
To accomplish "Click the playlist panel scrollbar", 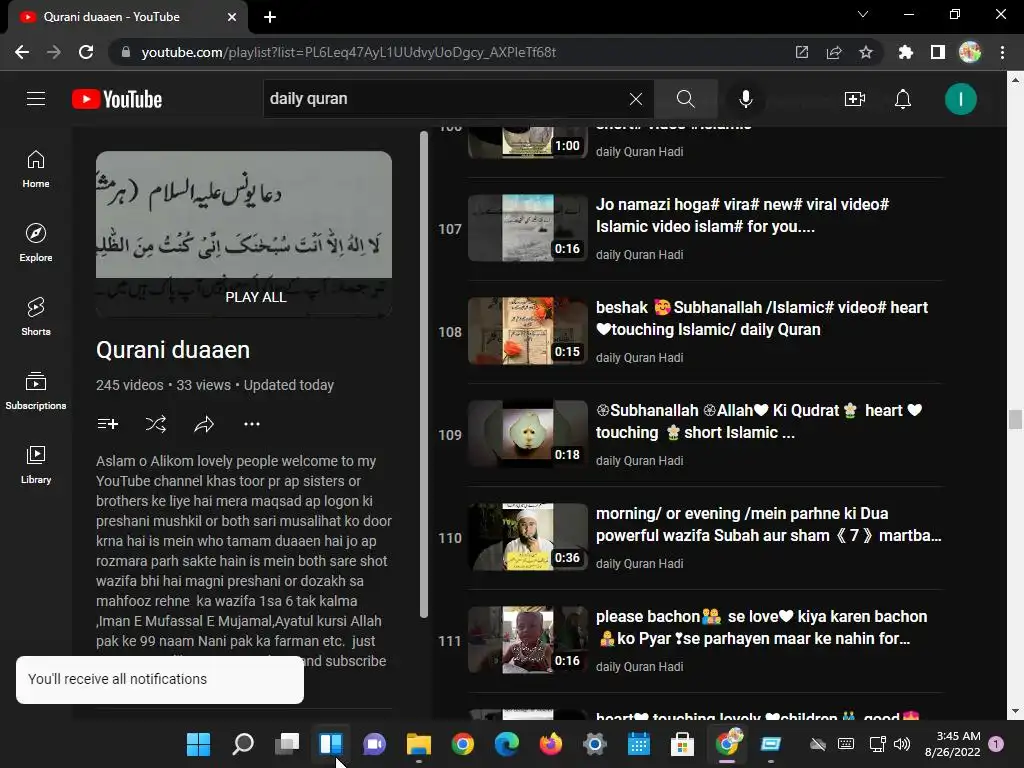I will pos(424,374).
